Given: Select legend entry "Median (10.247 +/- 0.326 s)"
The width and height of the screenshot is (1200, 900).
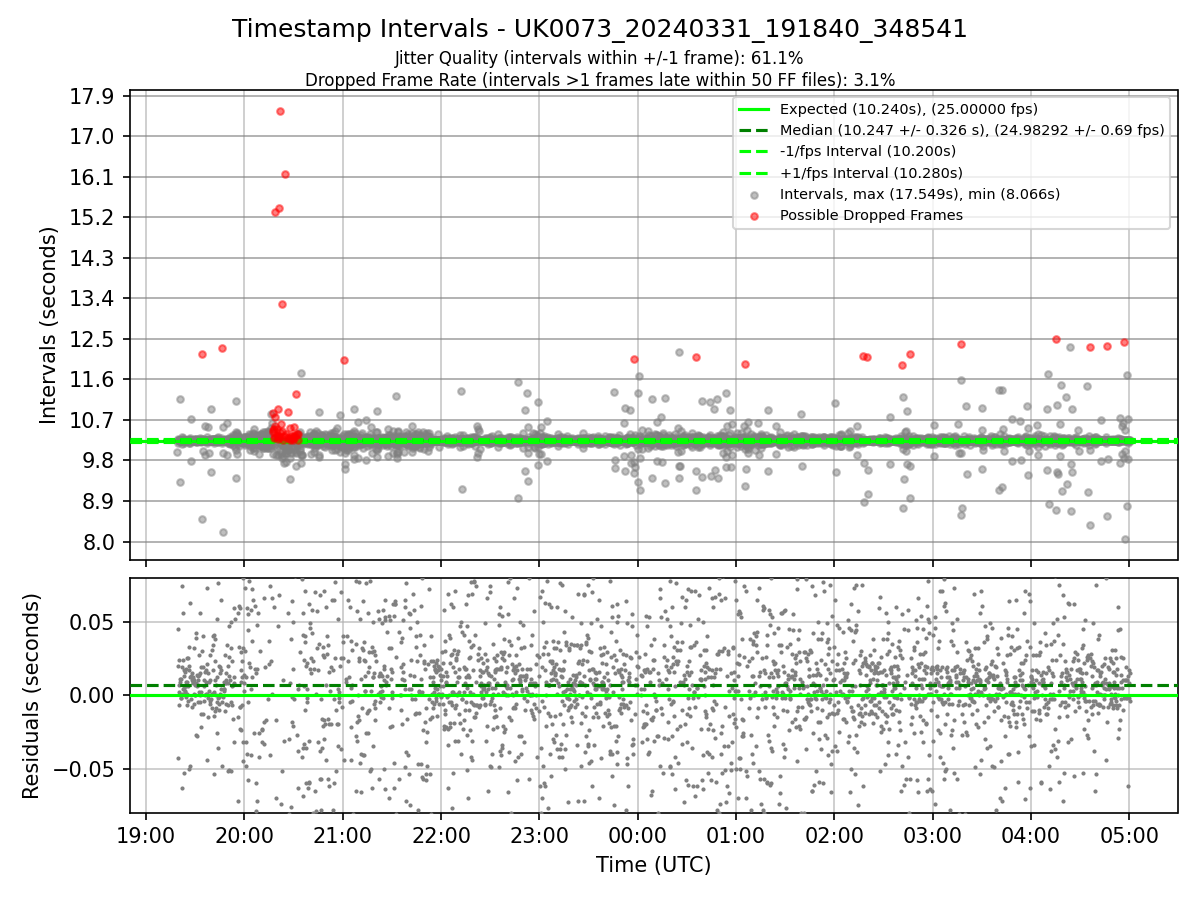Looking at the screenshot, I should [x=972, y=130].
